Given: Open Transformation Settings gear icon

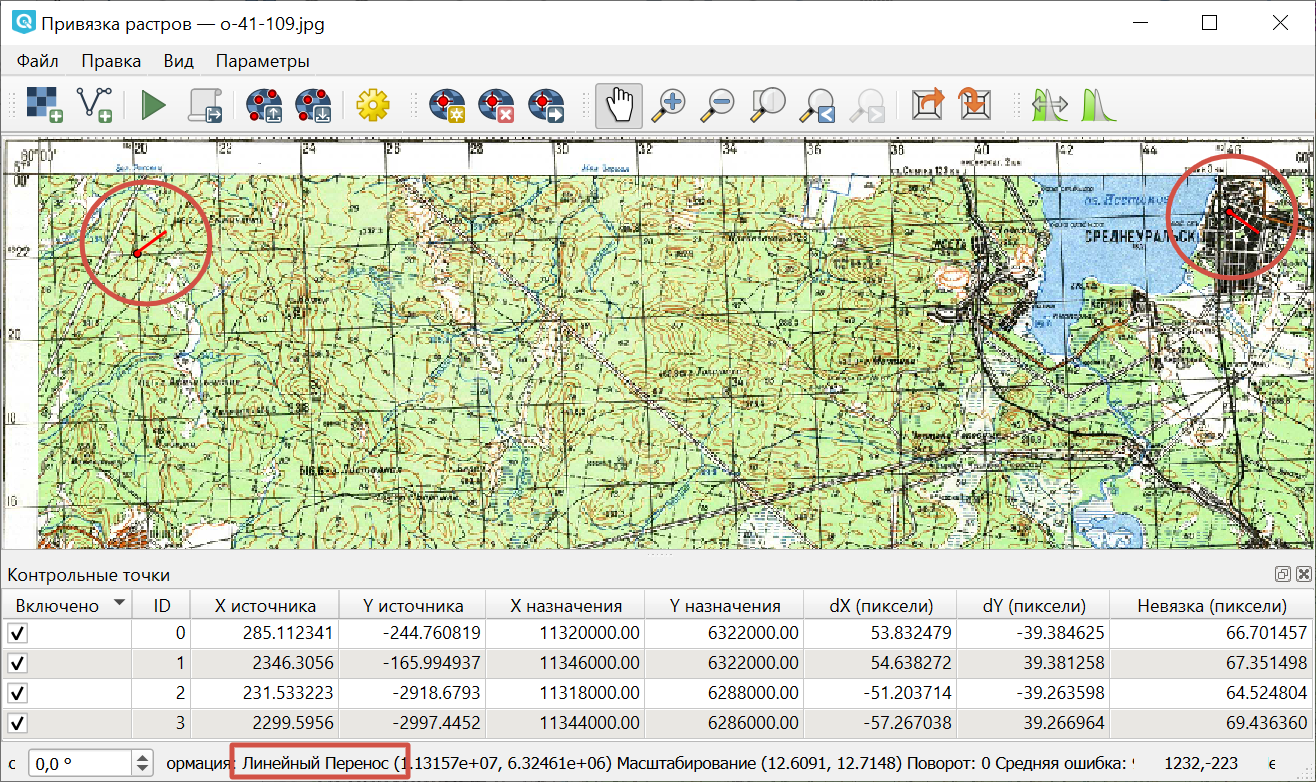Looking at the screenshot, I should pyautogui.click(x=373, y=105).
